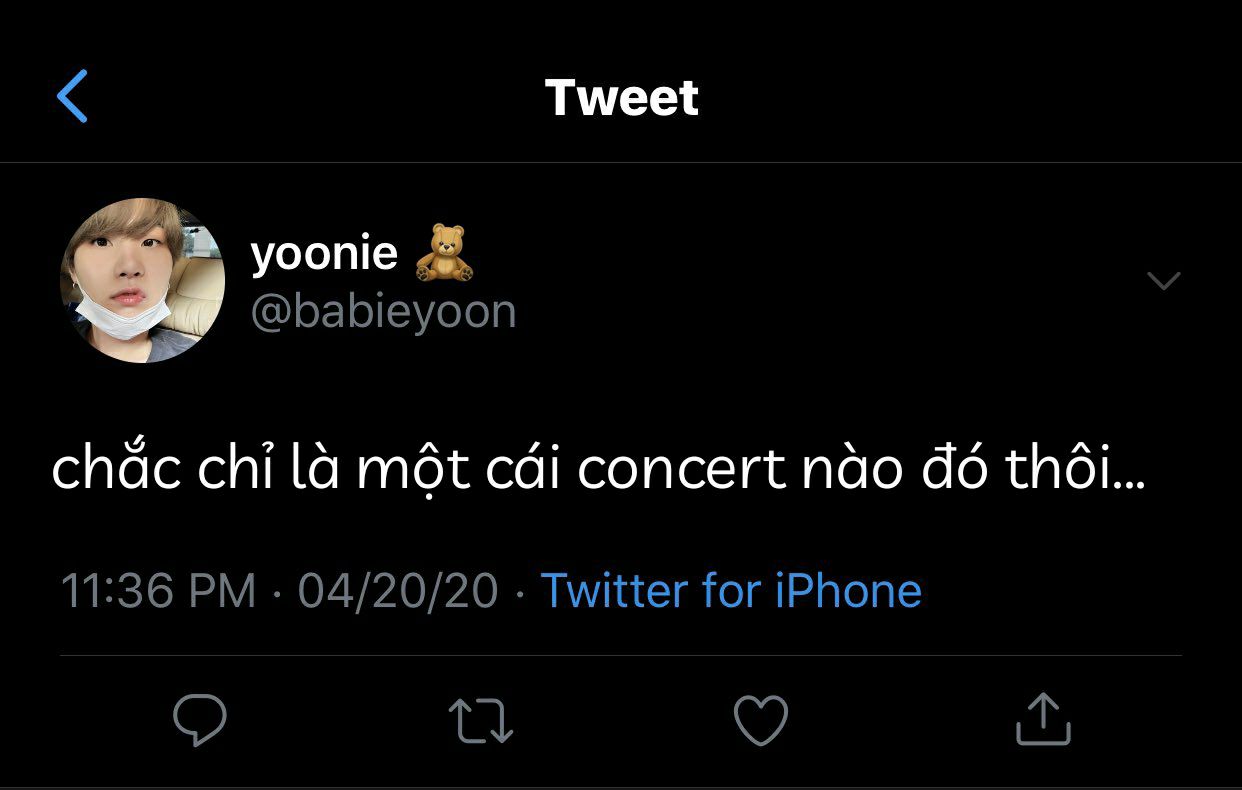The height and width of the screenshot is (790, 1242).
Task: Click the 11:36 PM timestamp
Action: point(159,590)
